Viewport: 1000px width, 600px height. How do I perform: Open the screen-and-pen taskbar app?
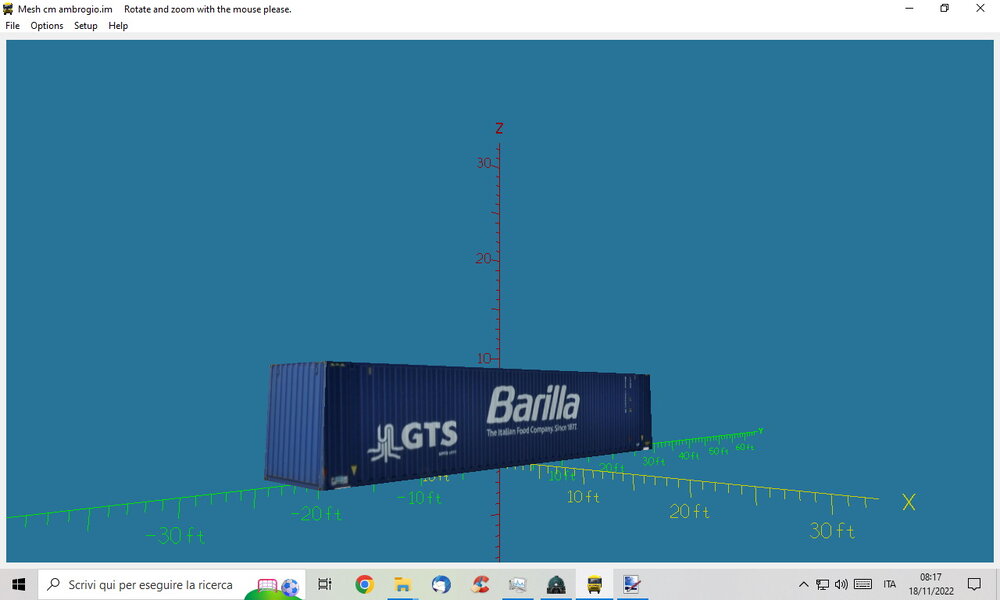(x=632, y=584)
